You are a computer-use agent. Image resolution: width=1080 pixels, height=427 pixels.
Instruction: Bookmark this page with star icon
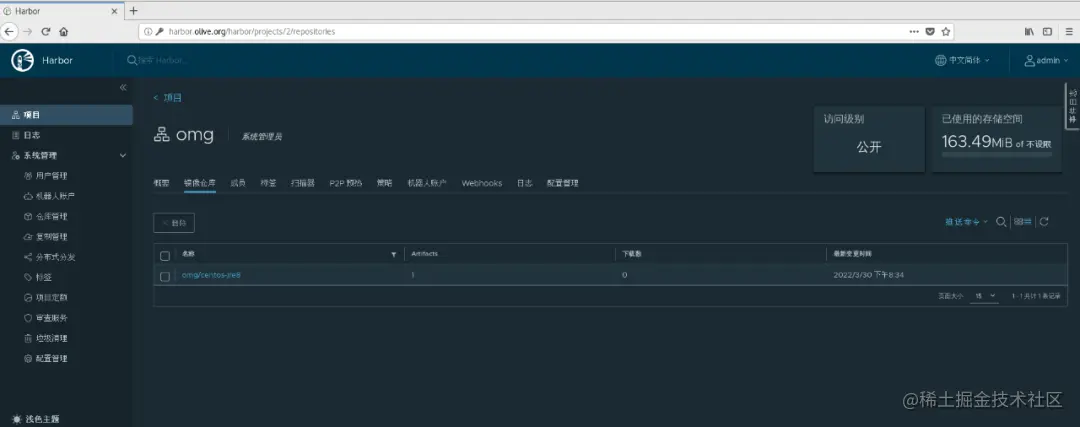946,32
